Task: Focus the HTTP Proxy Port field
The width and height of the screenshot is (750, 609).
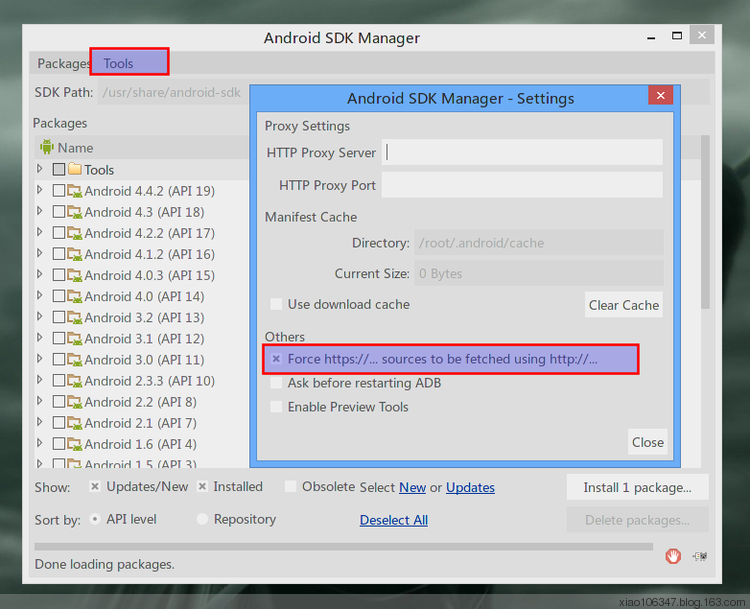Action: 522,185
